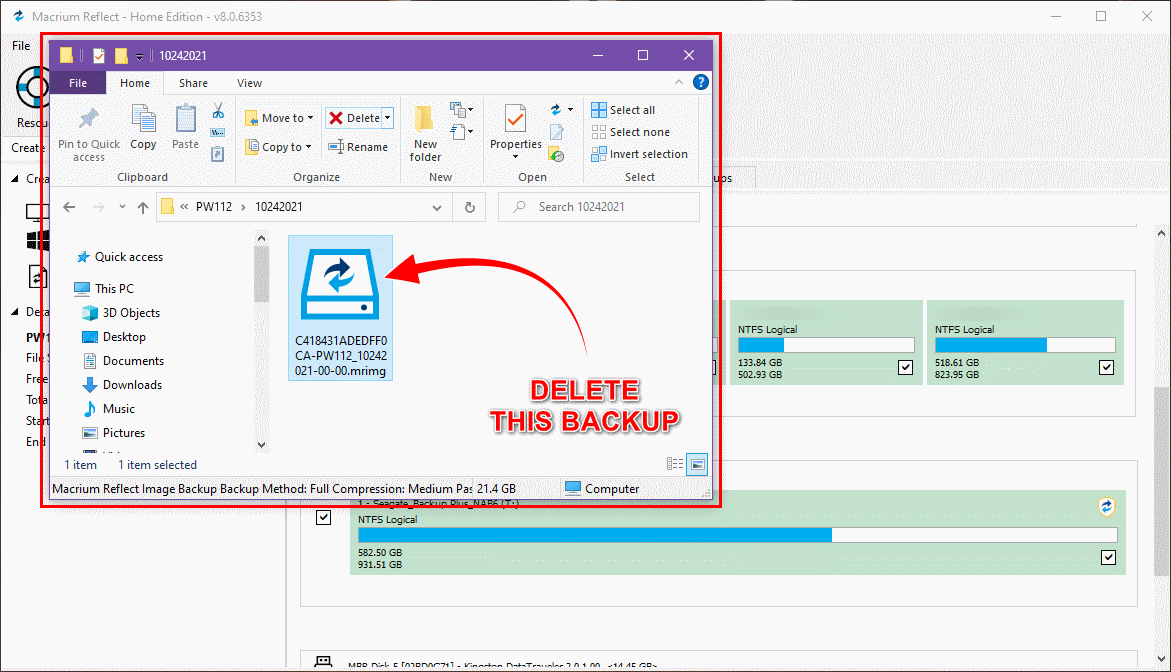Open the recent locations dropdown
This screenshot has width=1171, height=672.
pos(122,207)
